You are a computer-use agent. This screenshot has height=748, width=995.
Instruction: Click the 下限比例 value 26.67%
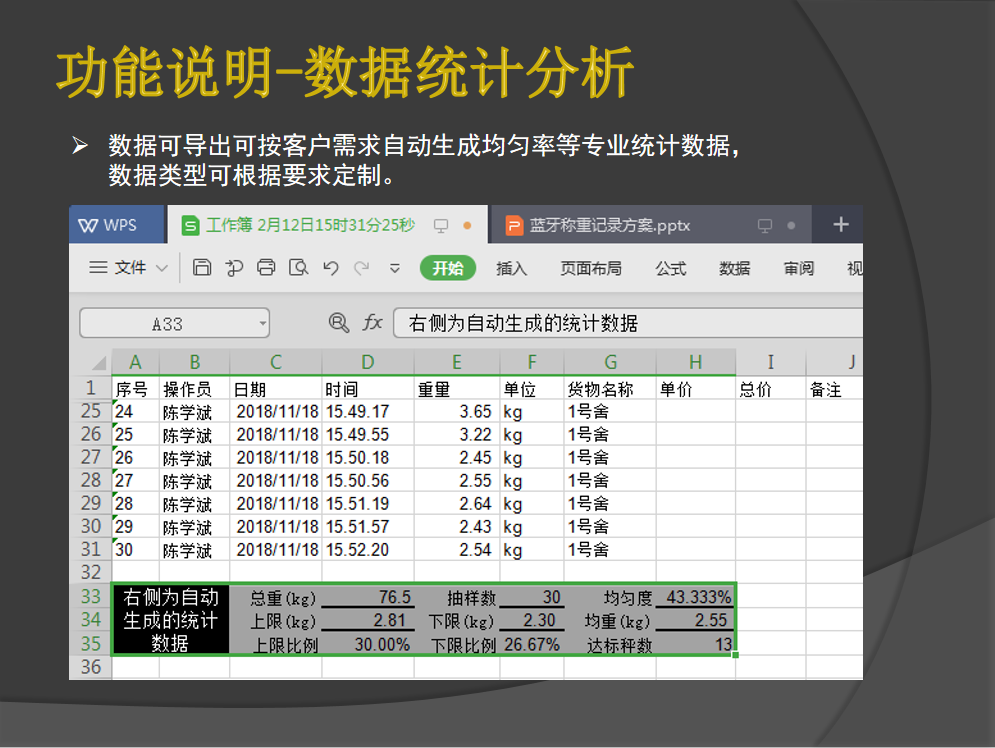tap(532, 644)
